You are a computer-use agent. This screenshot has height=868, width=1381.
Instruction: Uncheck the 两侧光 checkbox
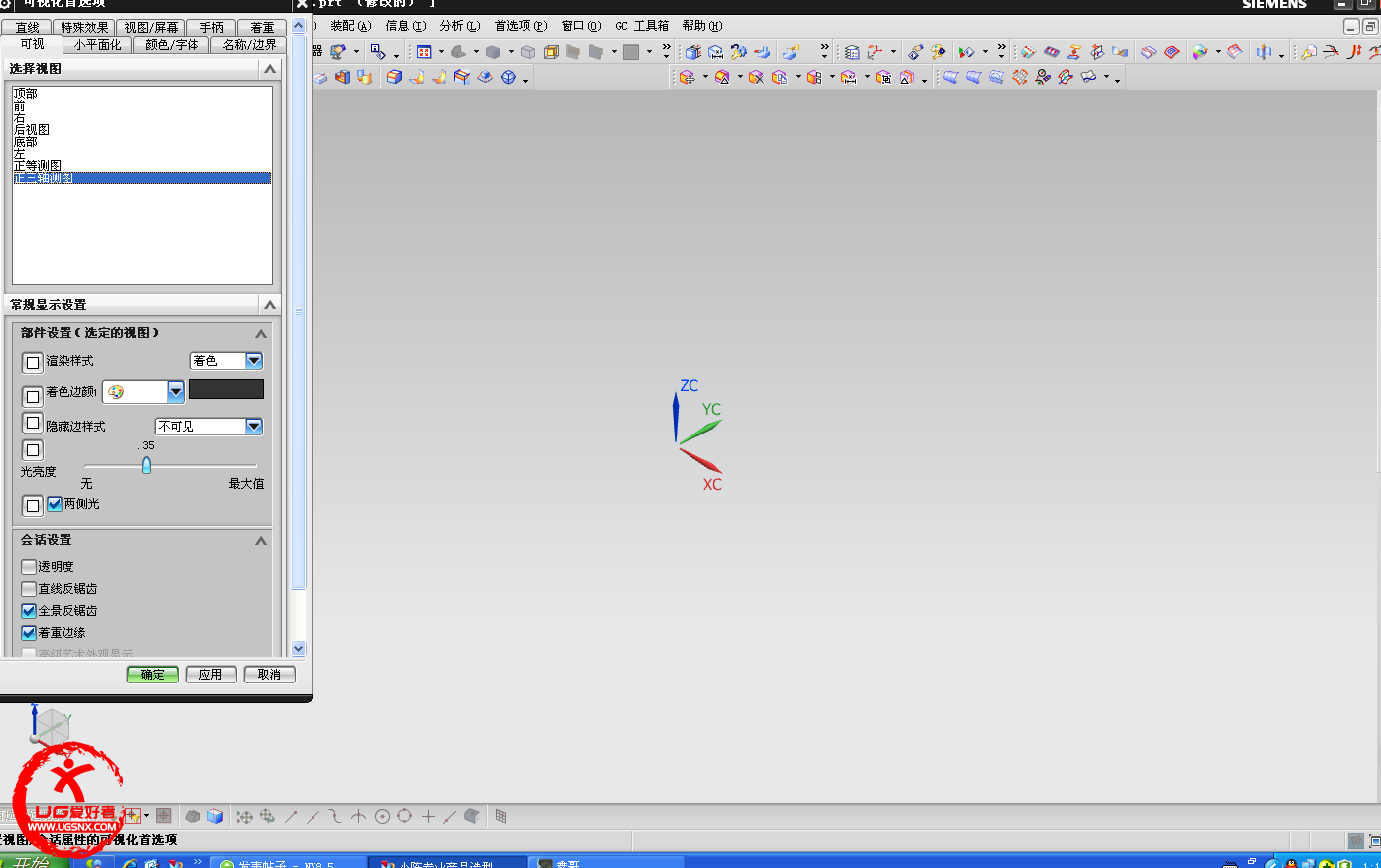55,504
